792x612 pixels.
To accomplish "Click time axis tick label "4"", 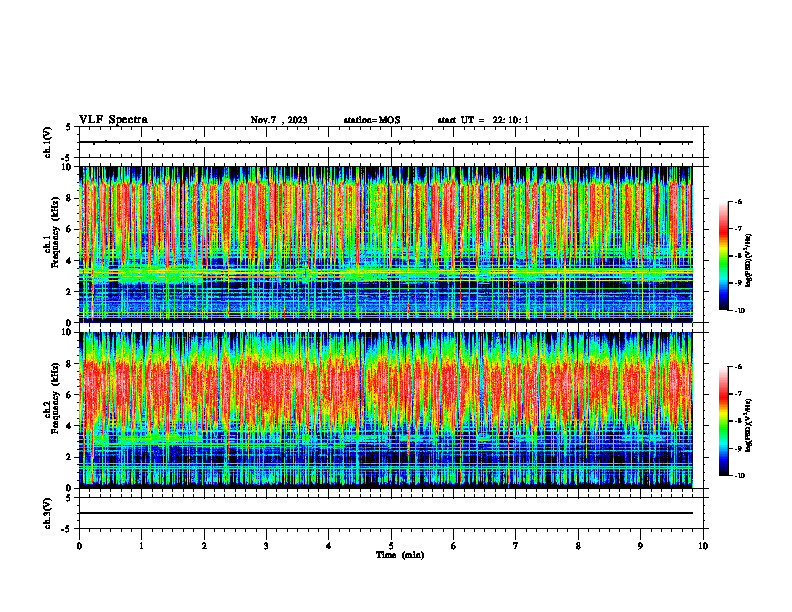I will (x=329, y=546).
